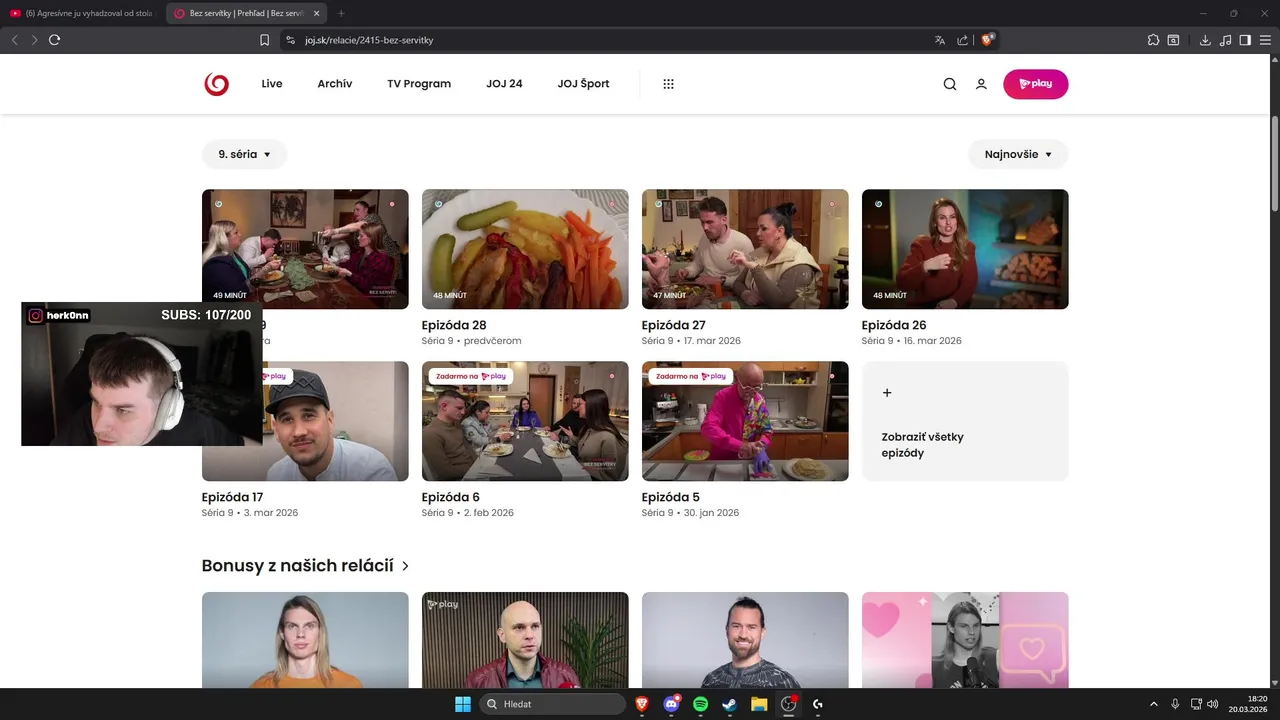Open the Archív menu item
Viewport: 1280px width, 720px height.
pyautogui.click(x=335, y=84)
